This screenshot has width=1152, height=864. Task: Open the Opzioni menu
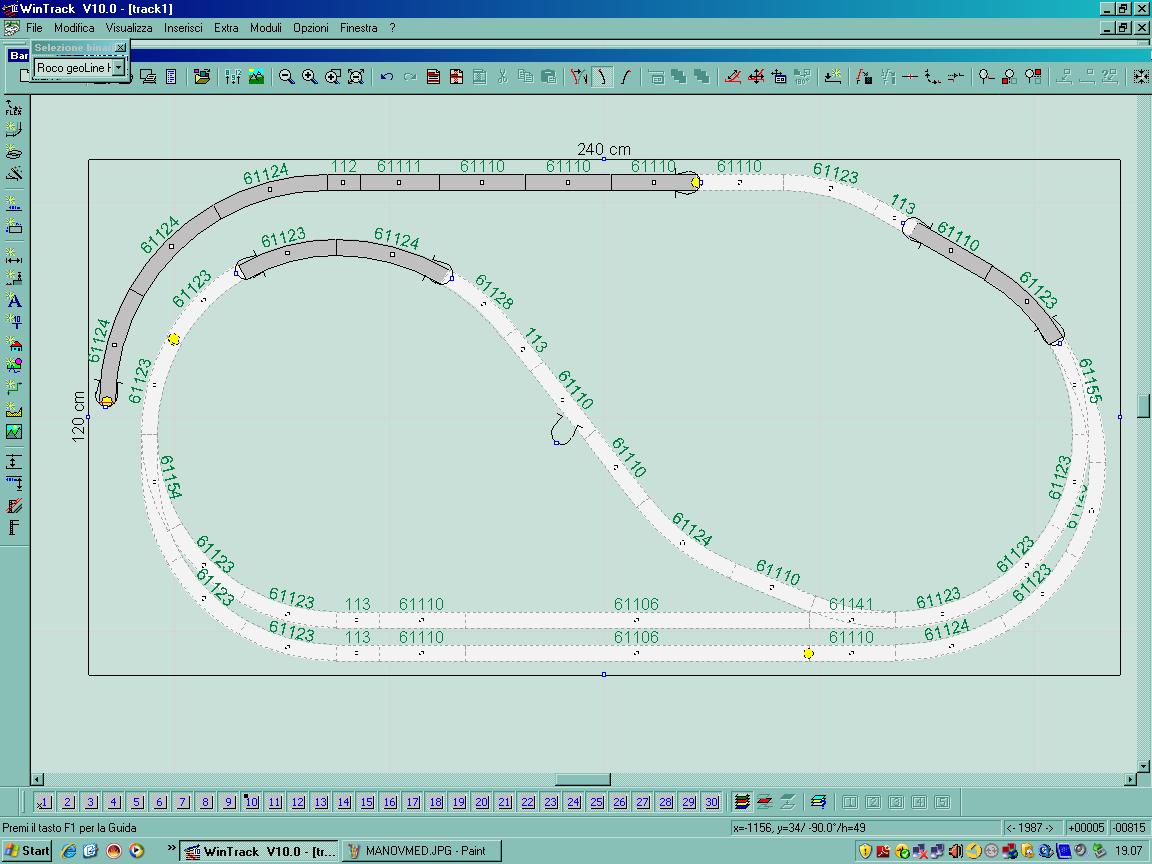310,28
